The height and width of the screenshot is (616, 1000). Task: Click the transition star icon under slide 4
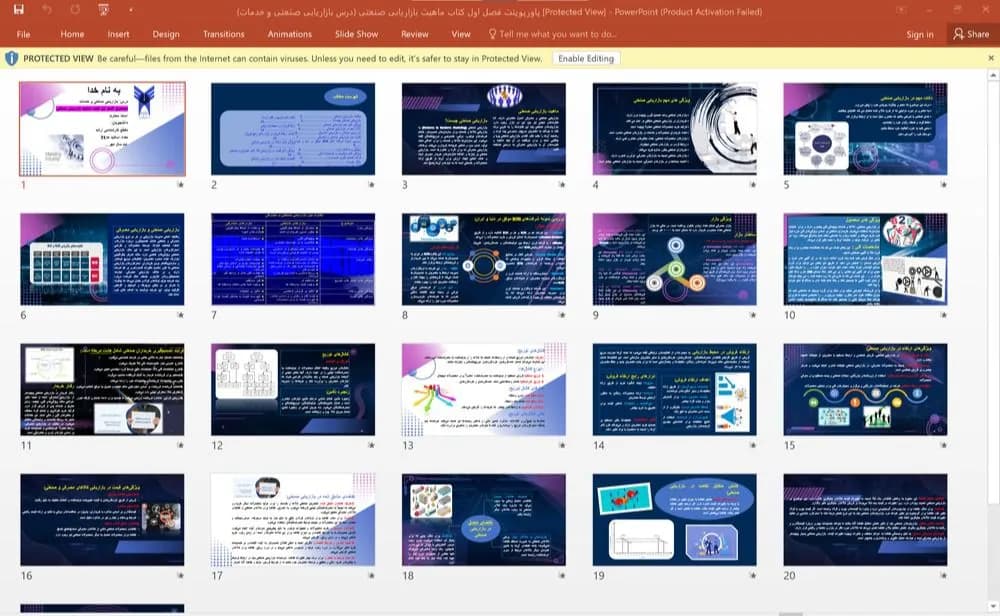click(x=753, y=185)
